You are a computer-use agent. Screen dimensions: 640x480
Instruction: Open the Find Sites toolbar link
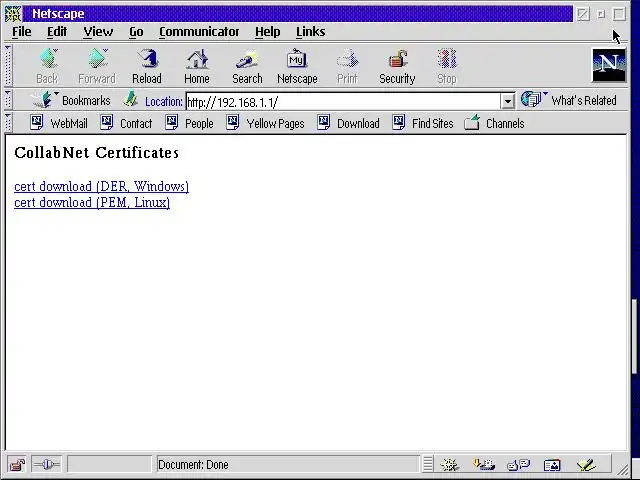(422, 123)
